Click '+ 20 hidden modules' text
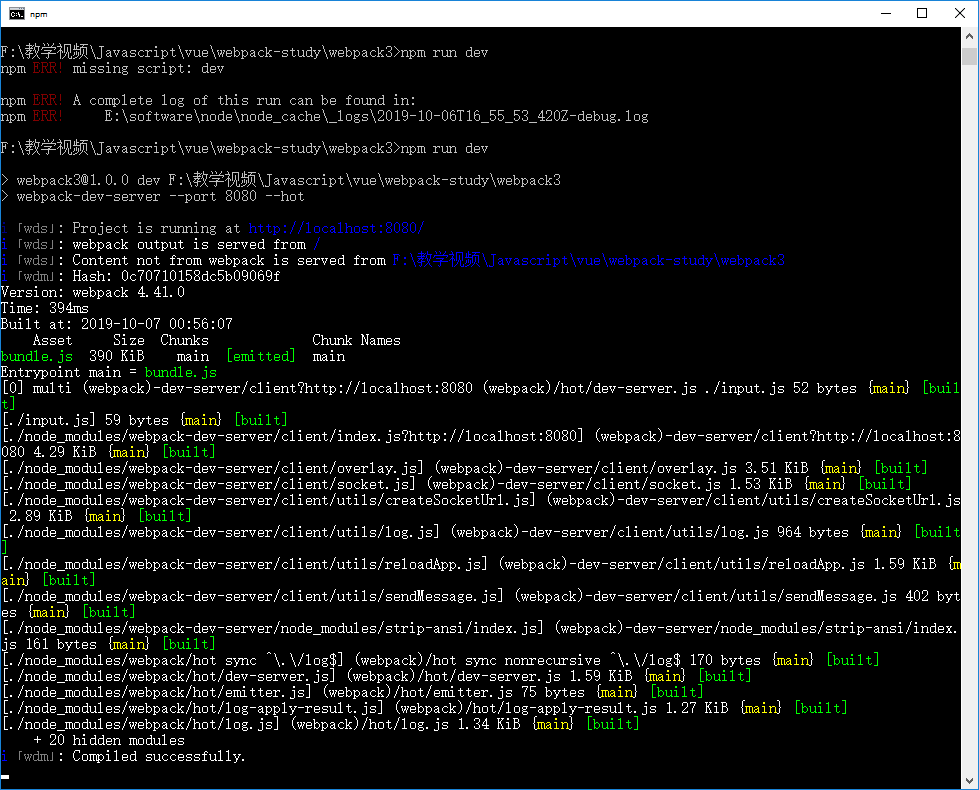 pos(109,740)
